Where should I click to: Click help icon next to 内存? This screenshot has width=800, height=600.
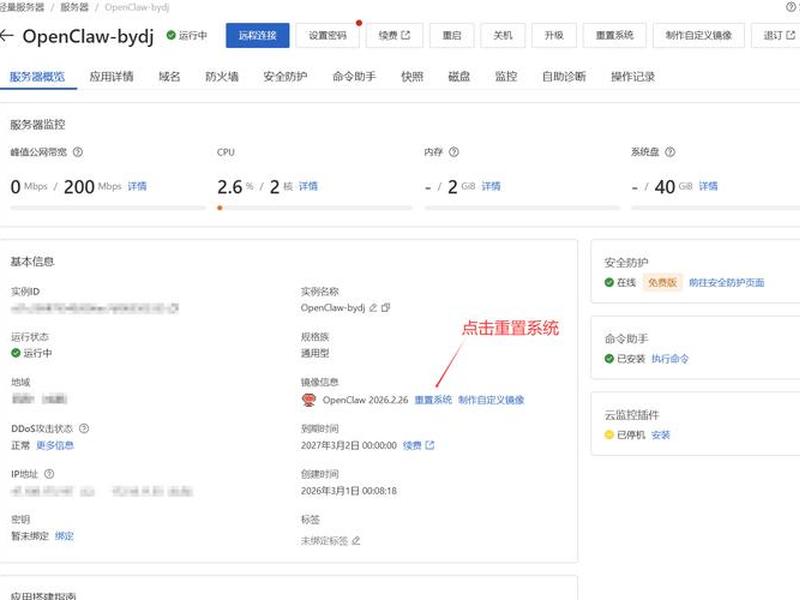coord(454,152)
